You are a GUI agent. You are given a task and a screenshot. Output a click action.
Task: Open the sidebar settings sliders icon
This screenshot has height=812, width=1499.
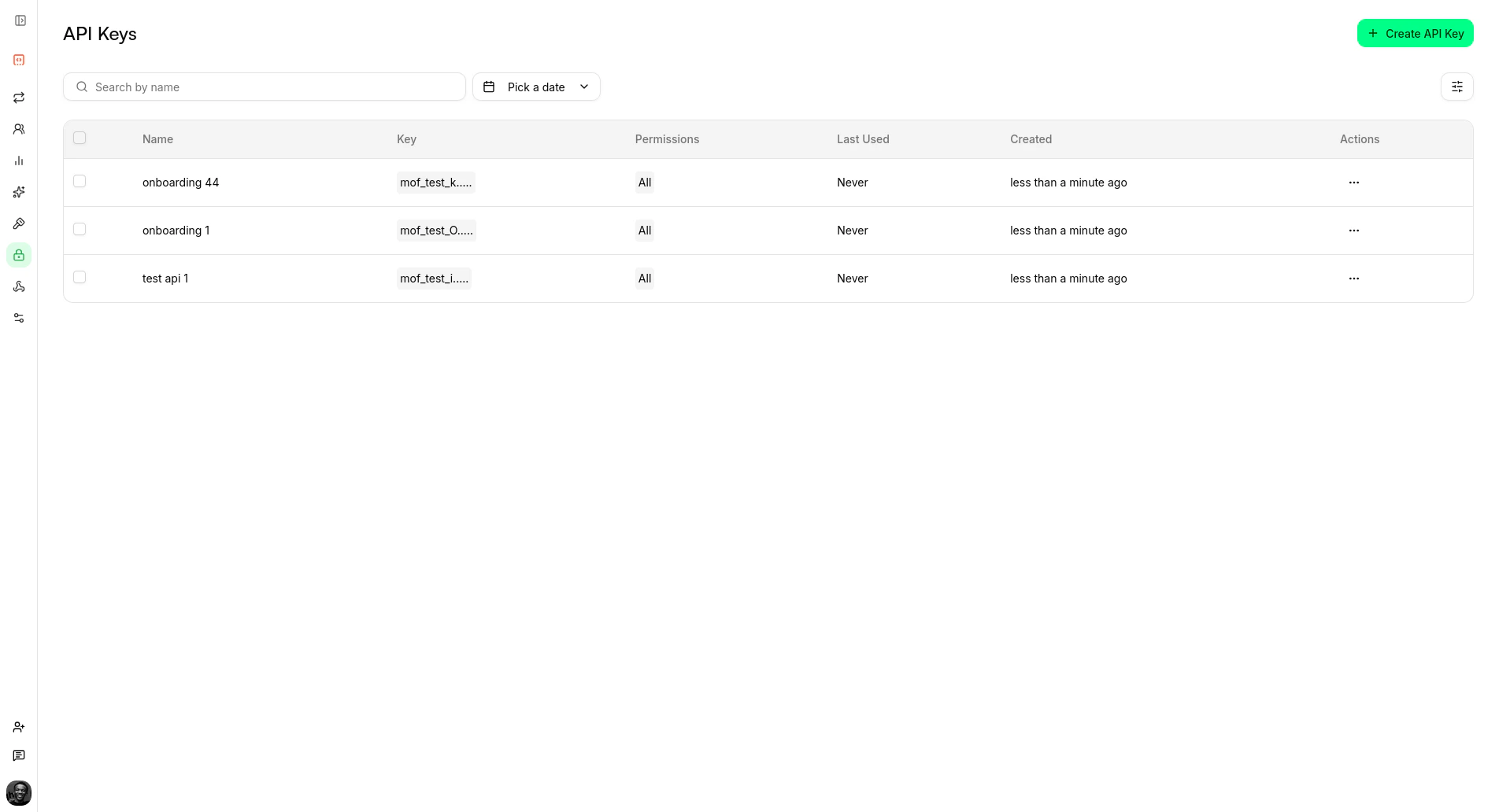(19, 318)
